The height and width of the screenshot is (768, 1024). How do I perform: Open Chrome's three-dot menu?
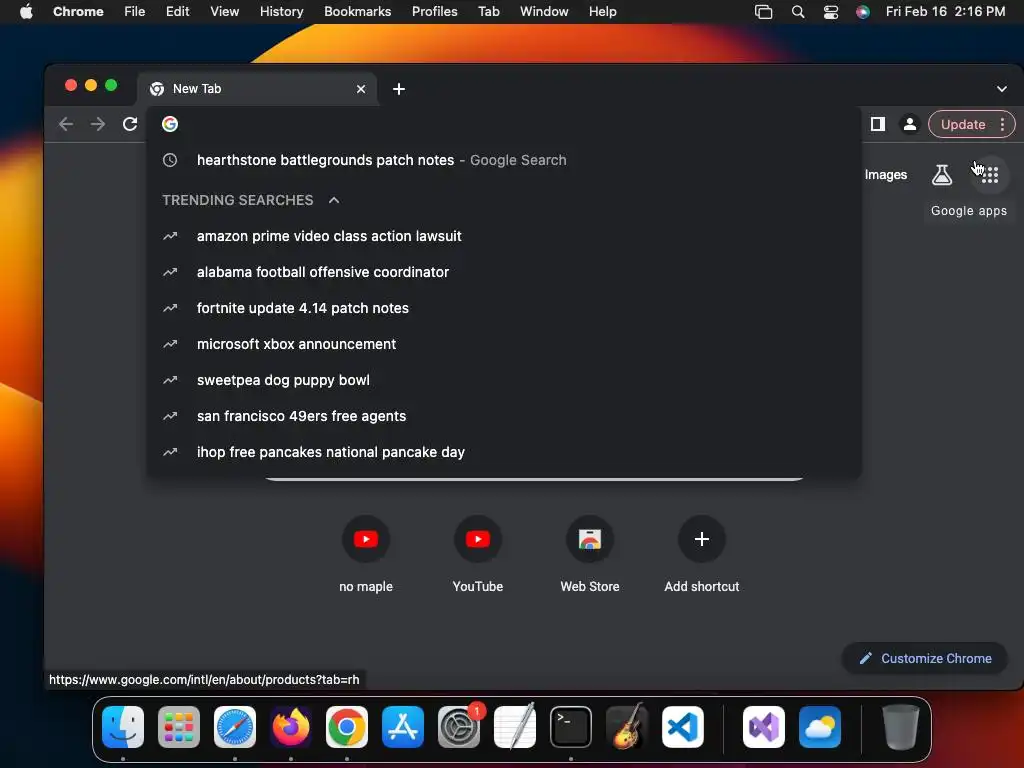(x=1002, y=124)
